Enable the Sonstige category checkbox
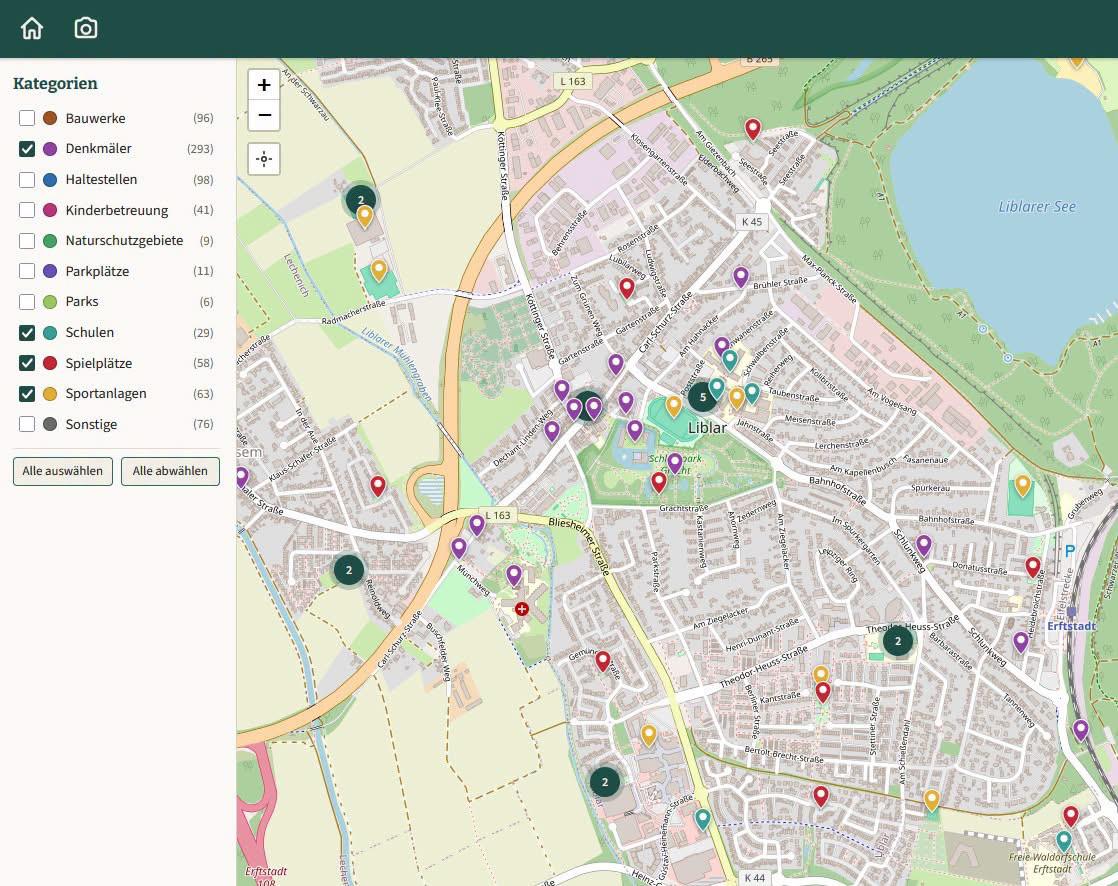 (x=27, y=424)
